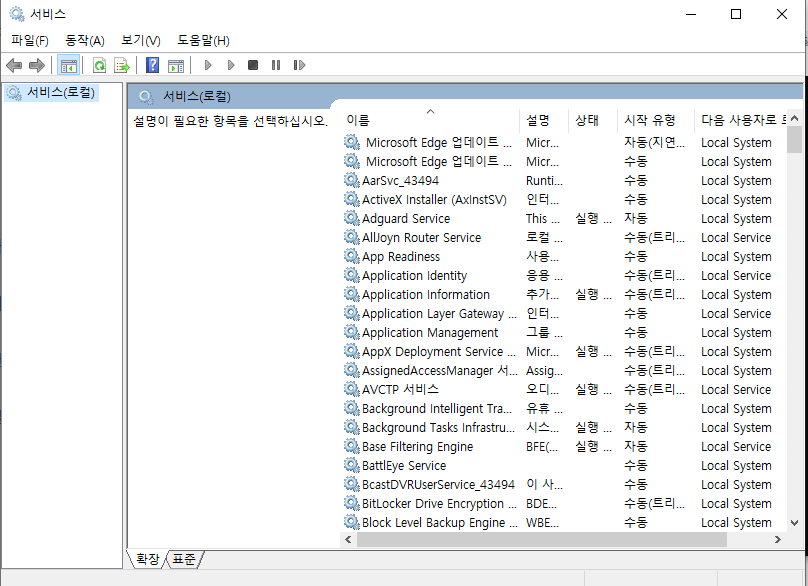The height and width of the screenshot is (586, 808).
Task: Open the 파일(F) menu
Action: point(30,40)
